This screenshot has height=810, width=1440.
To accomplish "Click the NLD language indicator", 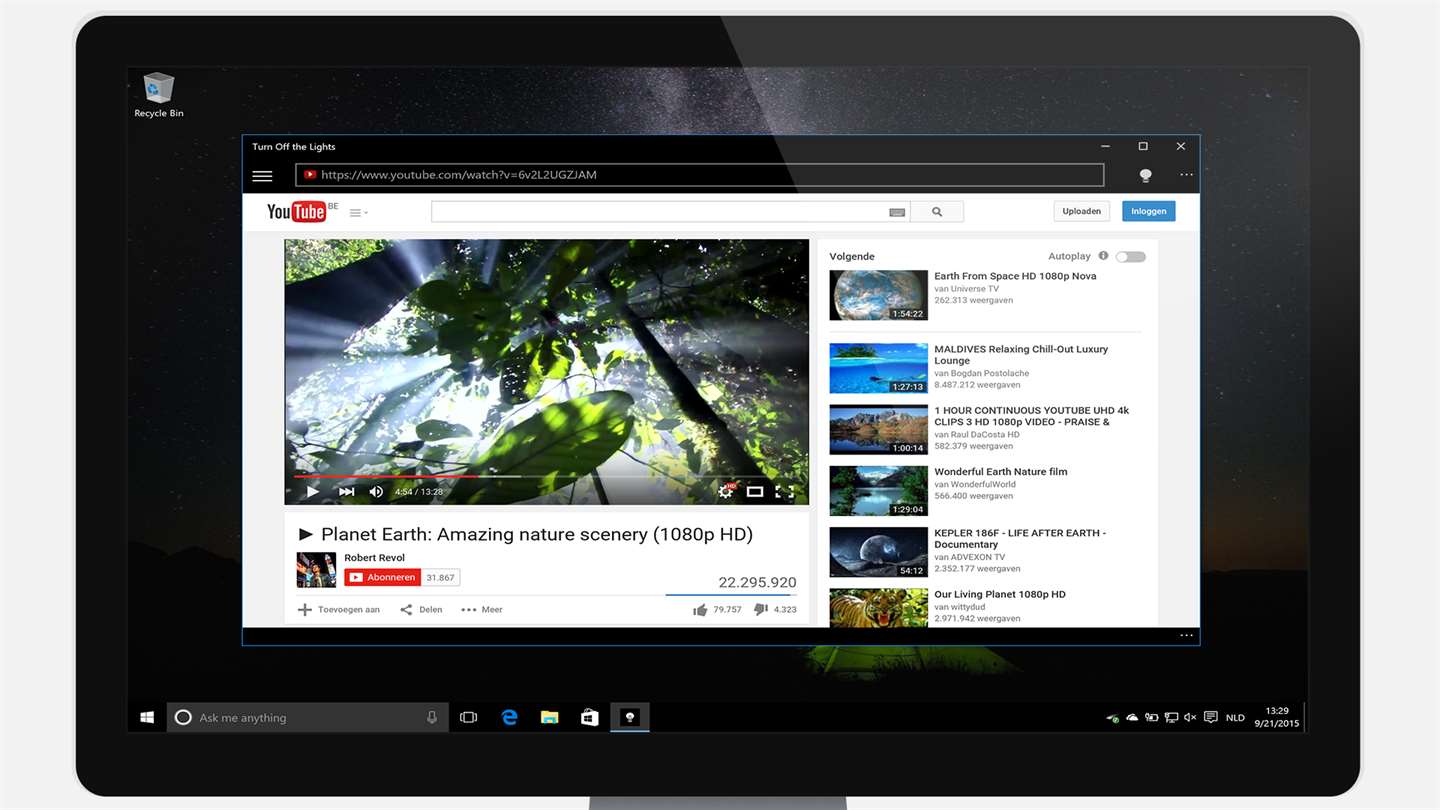I will 1235,718.
